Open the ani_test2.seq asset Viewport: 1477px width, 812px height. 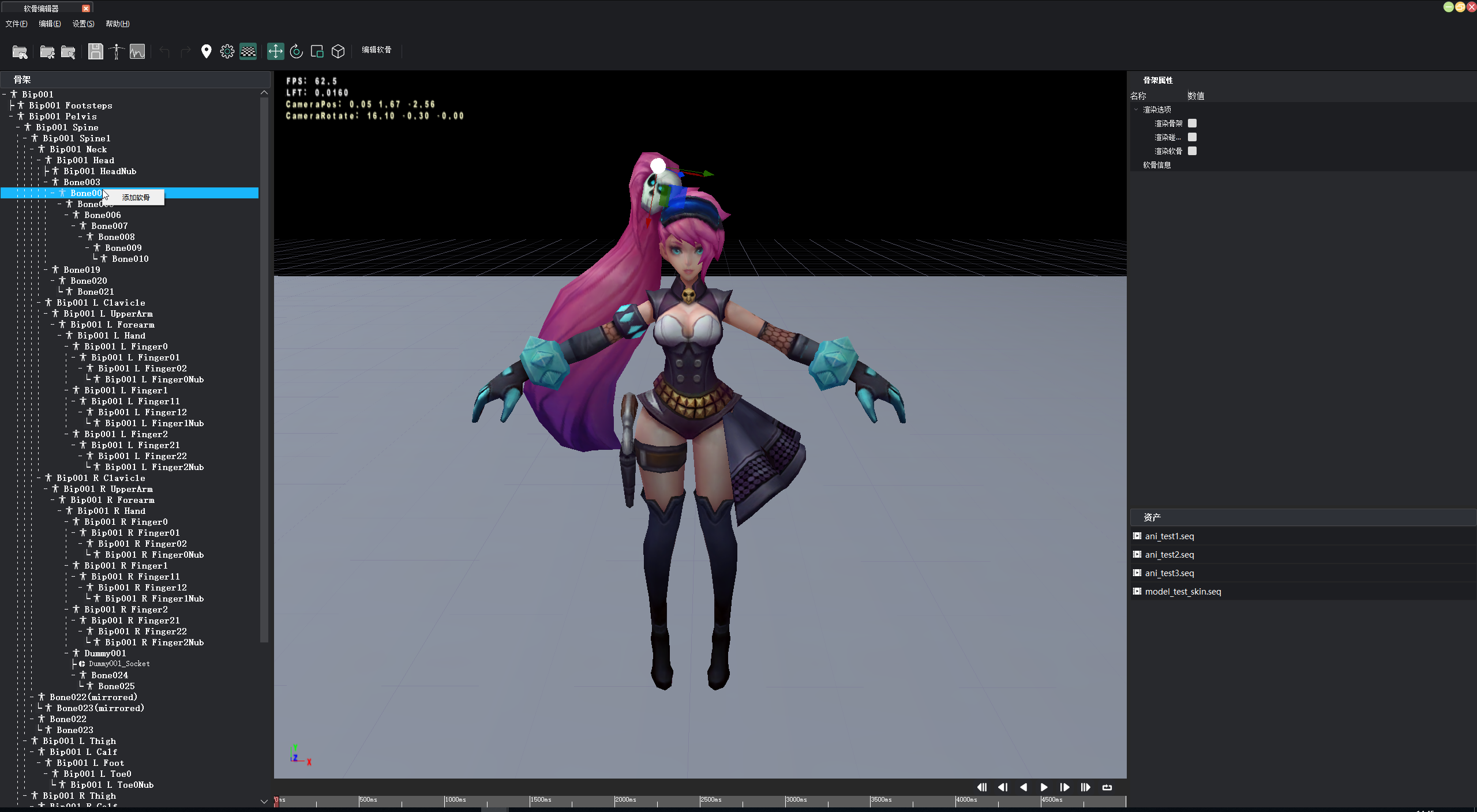pos(1303,555)
